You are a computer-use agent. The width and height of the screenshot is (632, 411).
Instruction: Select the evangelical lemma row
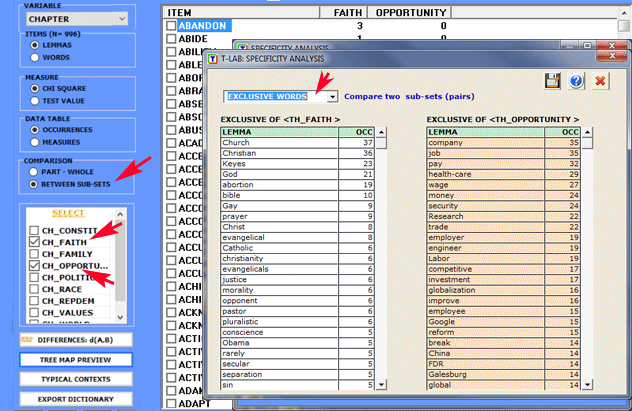(297, 237)
